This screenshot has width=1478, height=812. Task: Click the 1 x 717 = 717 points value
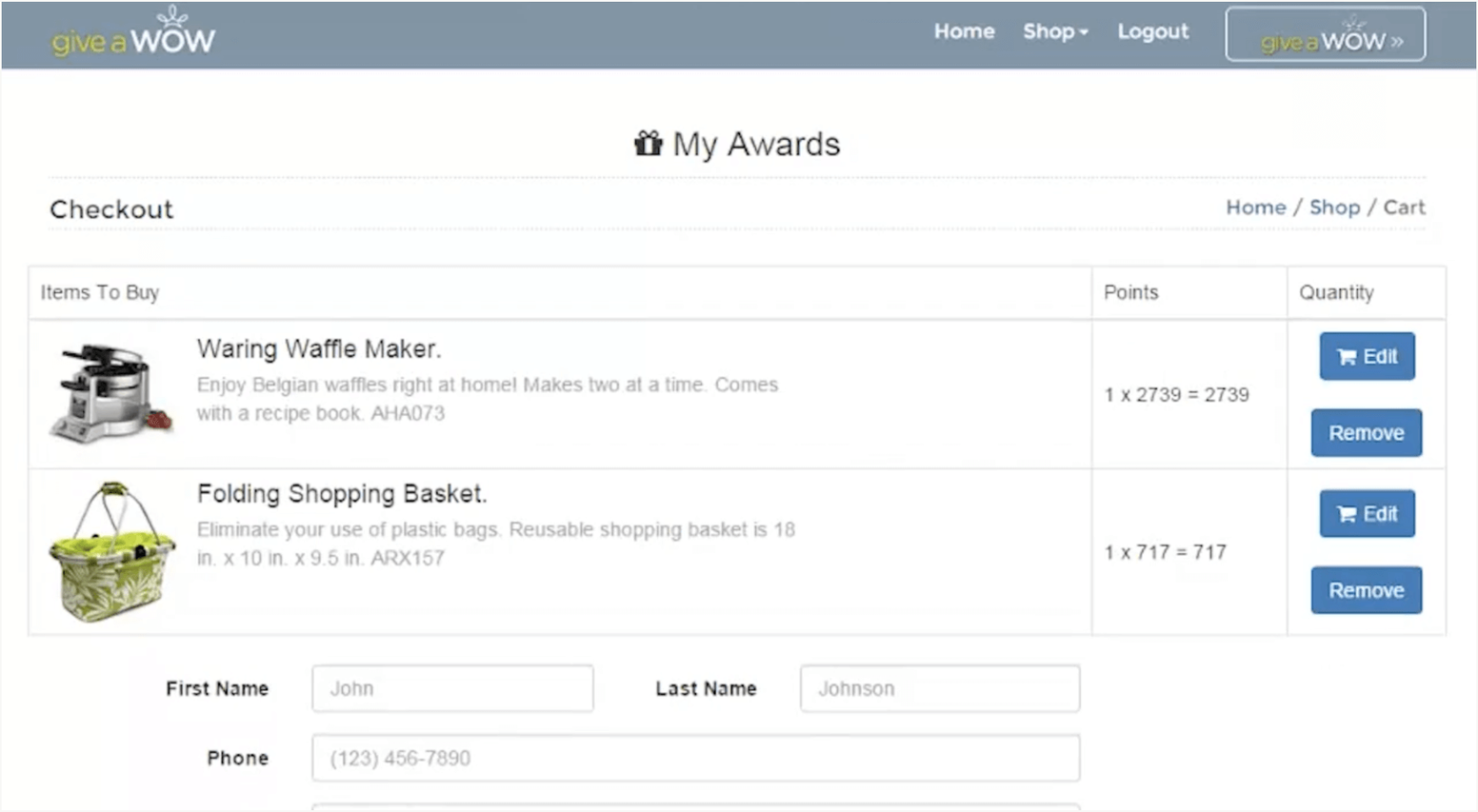[x=1165, y=552]
